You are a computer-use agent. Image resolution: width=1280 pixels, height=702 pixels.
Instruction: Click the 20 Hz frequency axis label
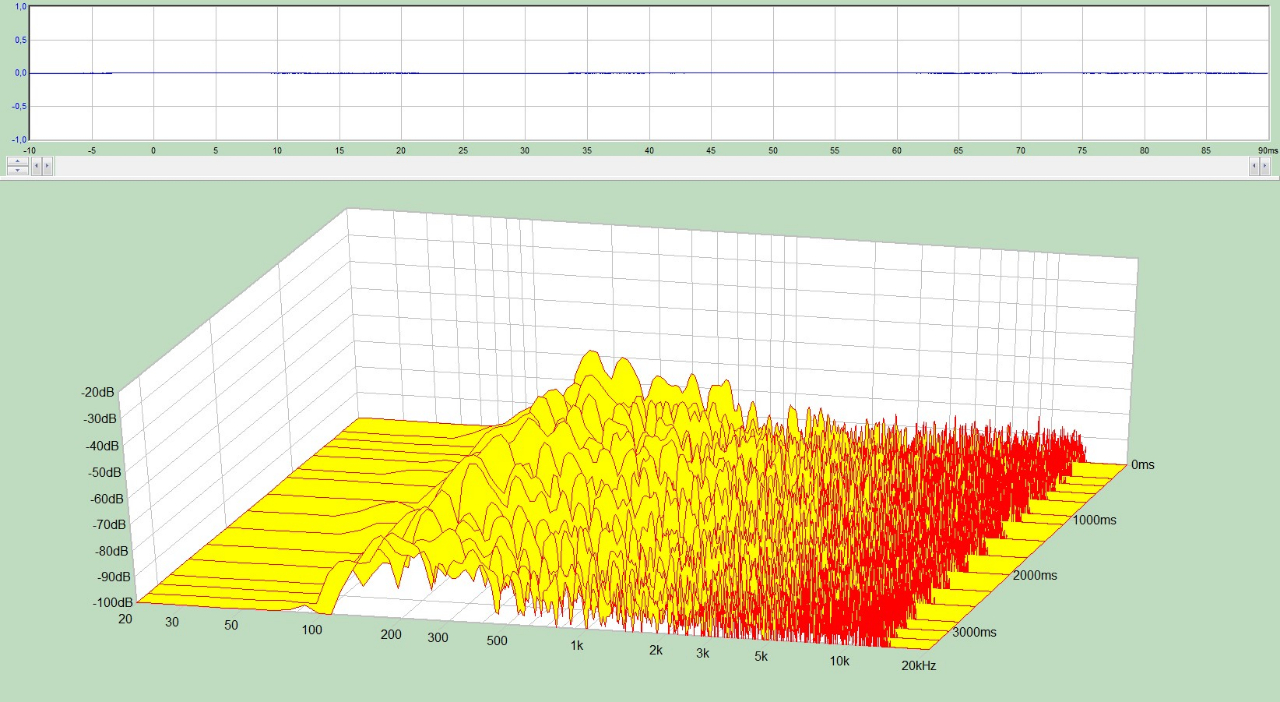pos(127,620)
